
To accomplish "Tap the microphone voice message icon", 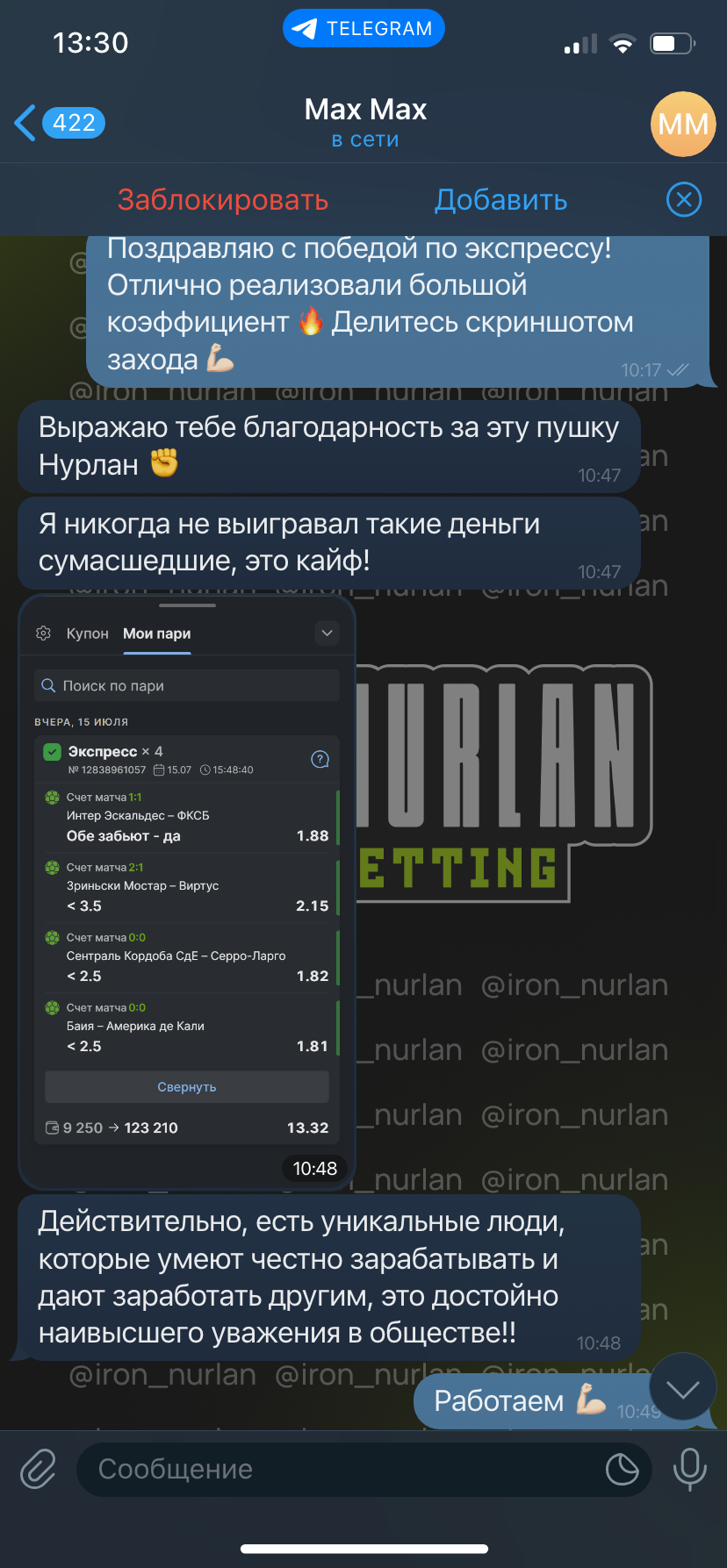I will (689, 1469).
